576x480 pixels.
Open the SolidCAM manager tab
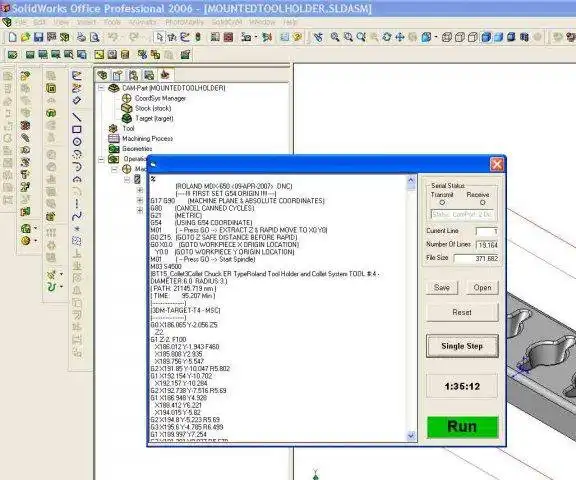pos(165,75)
